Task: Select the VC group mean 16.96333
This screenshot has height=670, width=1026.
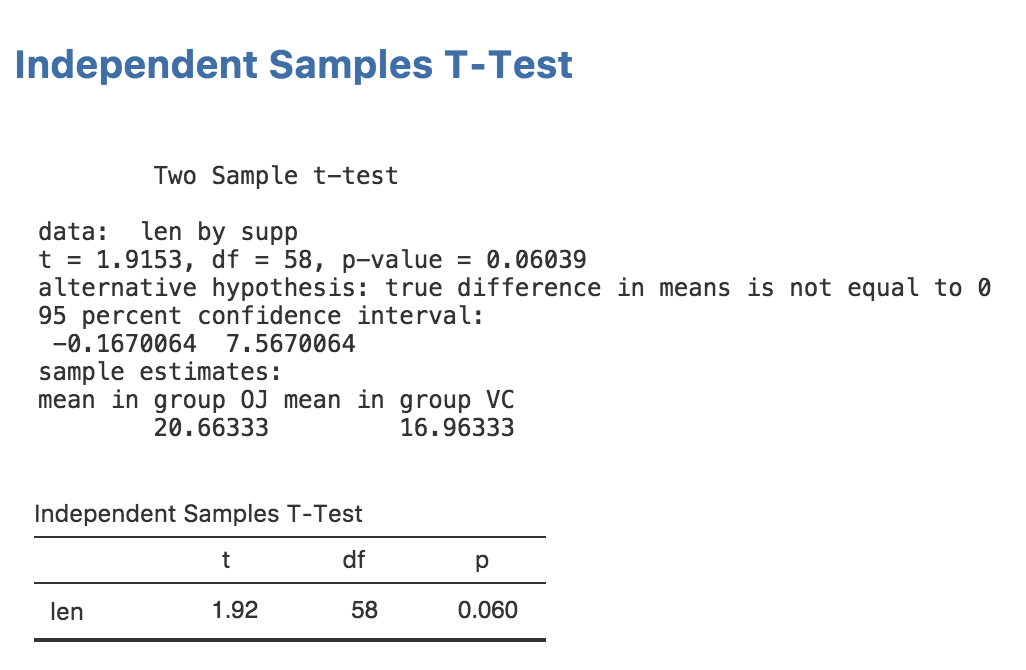Action: [x=457, y=428]
